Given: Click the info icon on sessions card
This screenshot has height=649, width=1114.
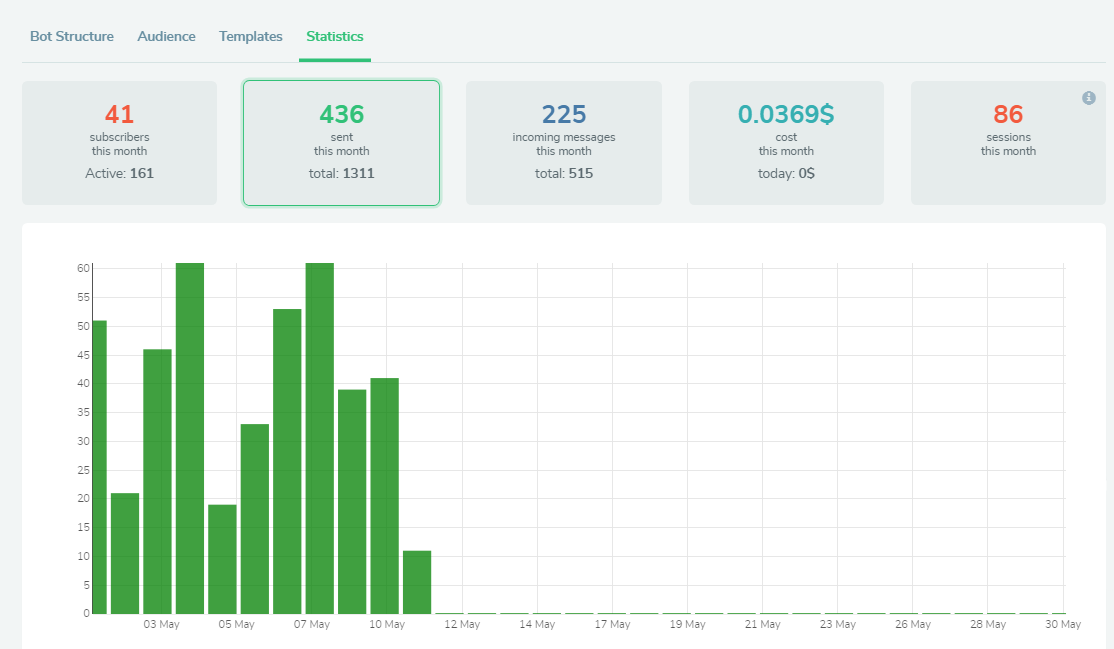Looking at the screenshot, I should (x=1090, y=98).
